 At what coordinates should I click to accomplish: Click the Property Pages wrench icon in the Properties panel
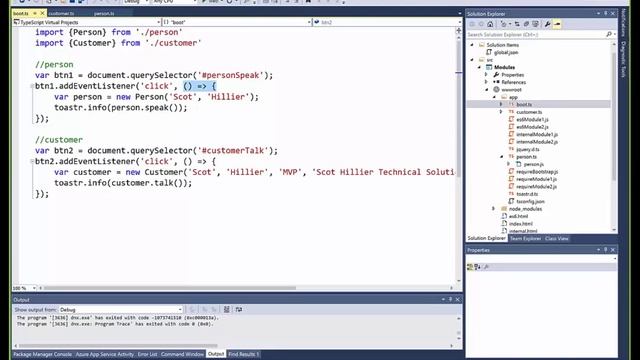point(486,267)
